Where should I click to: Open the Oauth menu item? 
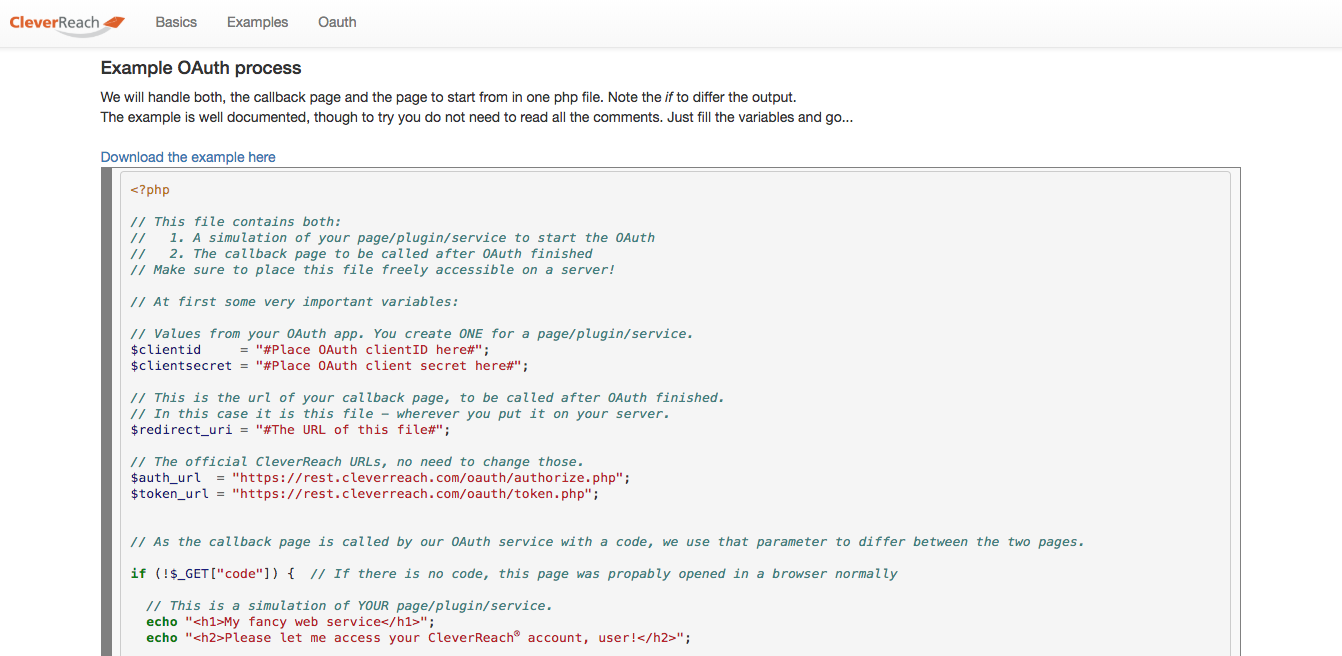(337, 22)
